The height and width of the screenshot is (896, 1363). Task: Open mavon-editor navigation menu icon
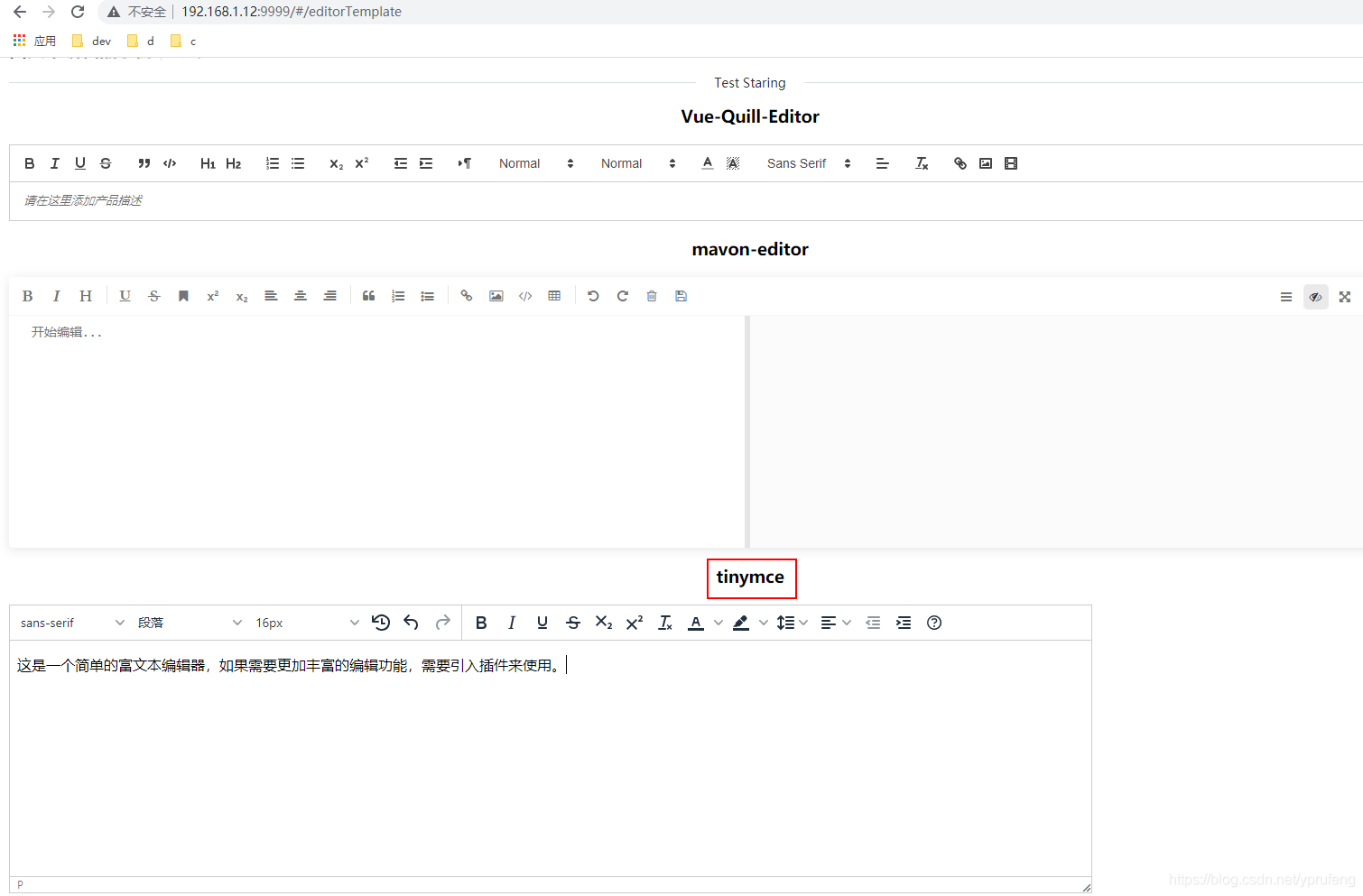[x=1286, y=297]
